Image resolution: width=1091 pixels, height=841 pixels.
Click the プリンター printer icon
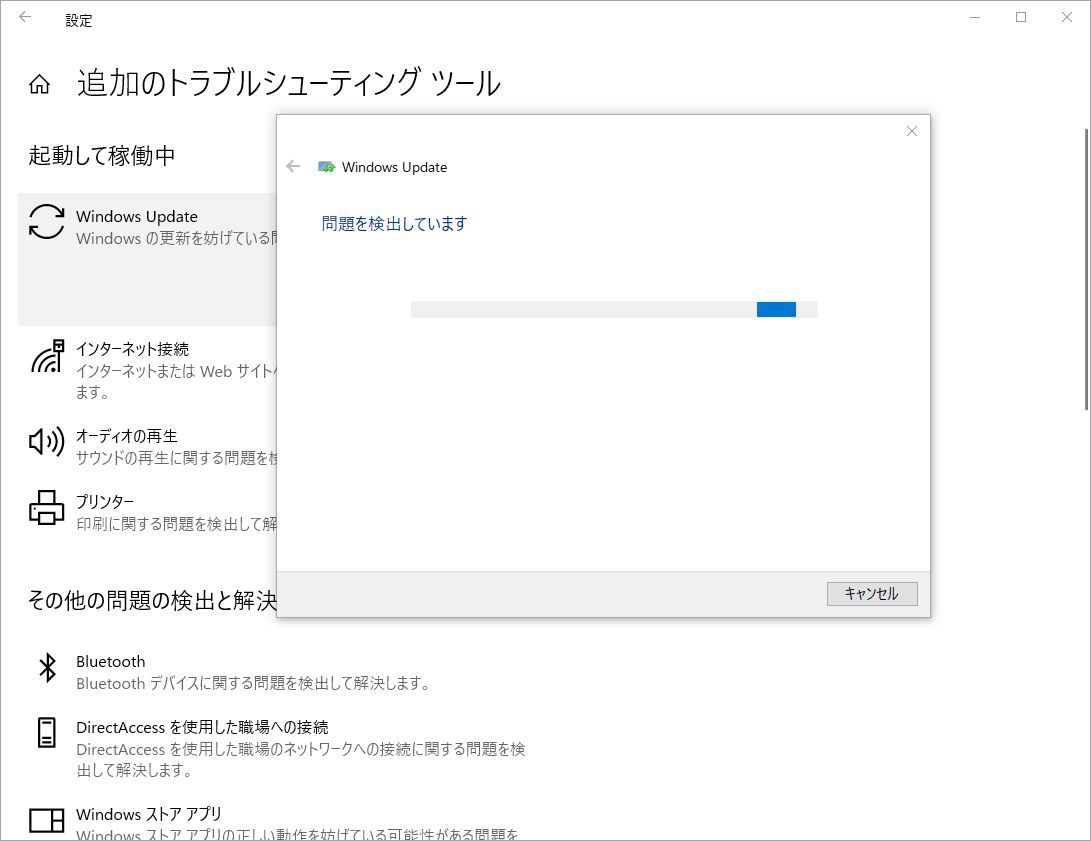(47, 507)
